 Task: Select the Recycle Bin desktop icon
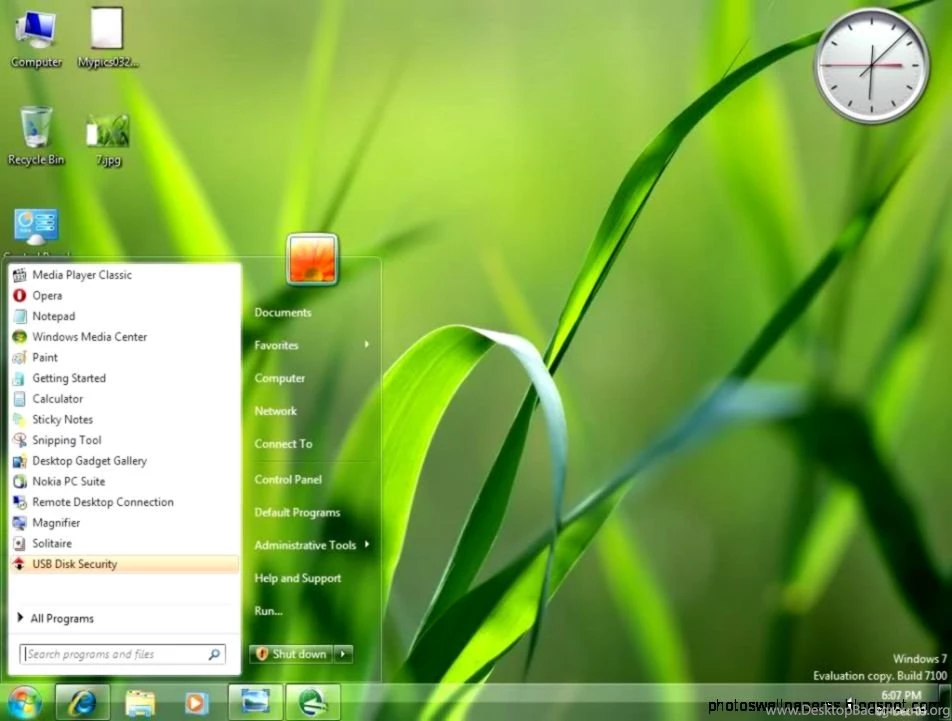click(x=36, y=135)
